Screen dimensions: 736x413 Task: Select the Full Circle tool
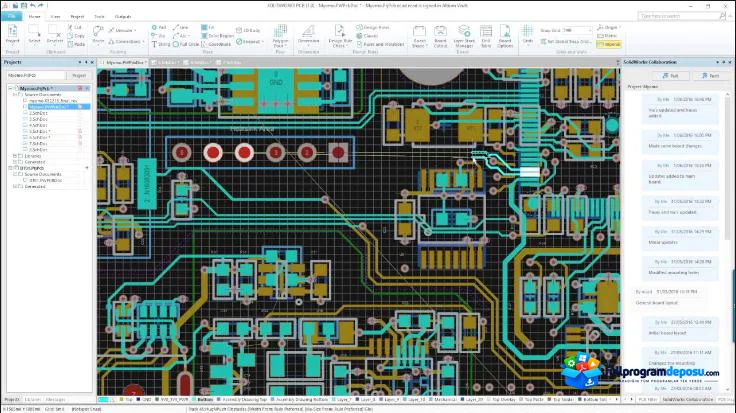[x=186, y=44]
